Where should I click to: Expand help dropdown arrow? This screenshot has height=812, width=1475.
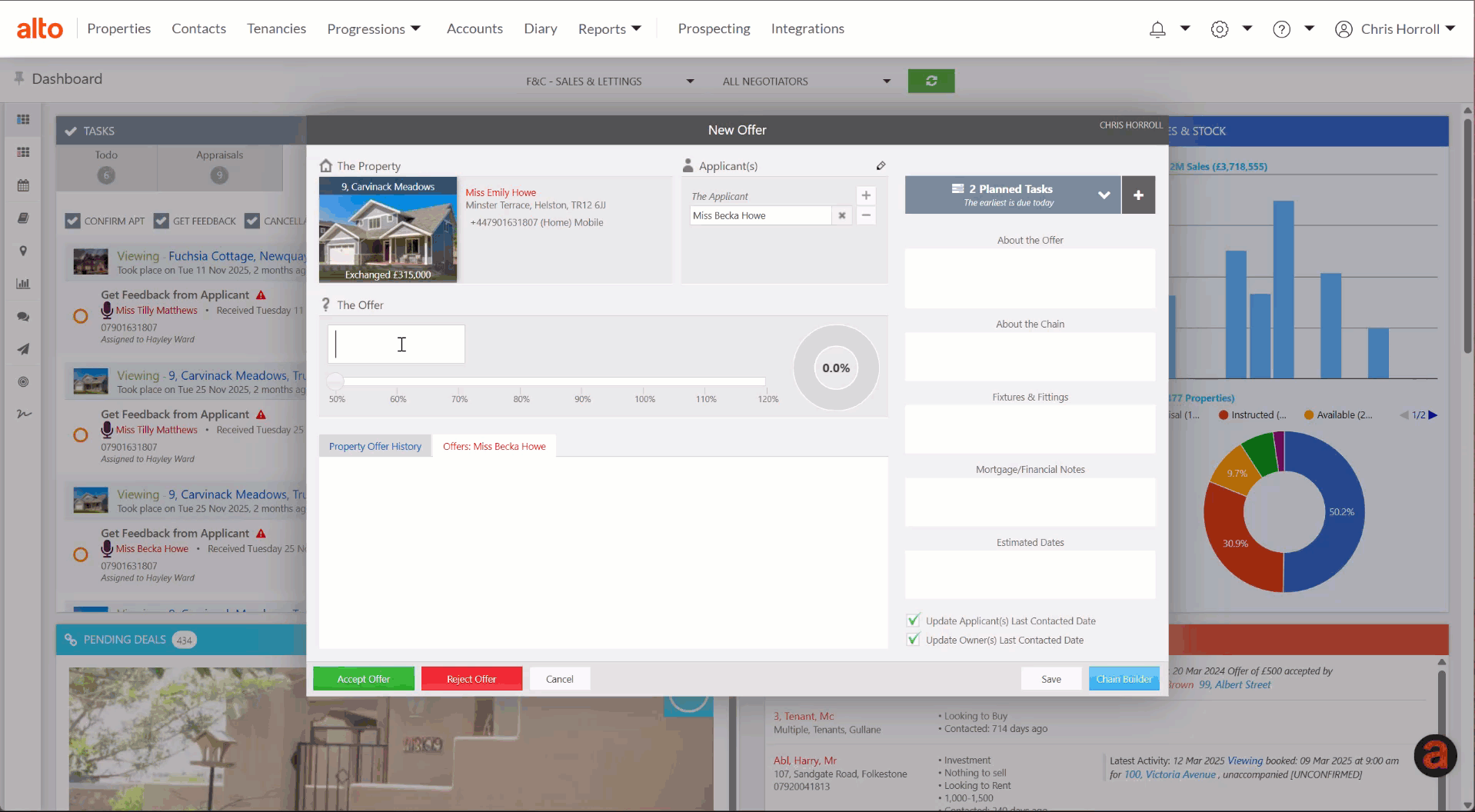(1309, 28)
